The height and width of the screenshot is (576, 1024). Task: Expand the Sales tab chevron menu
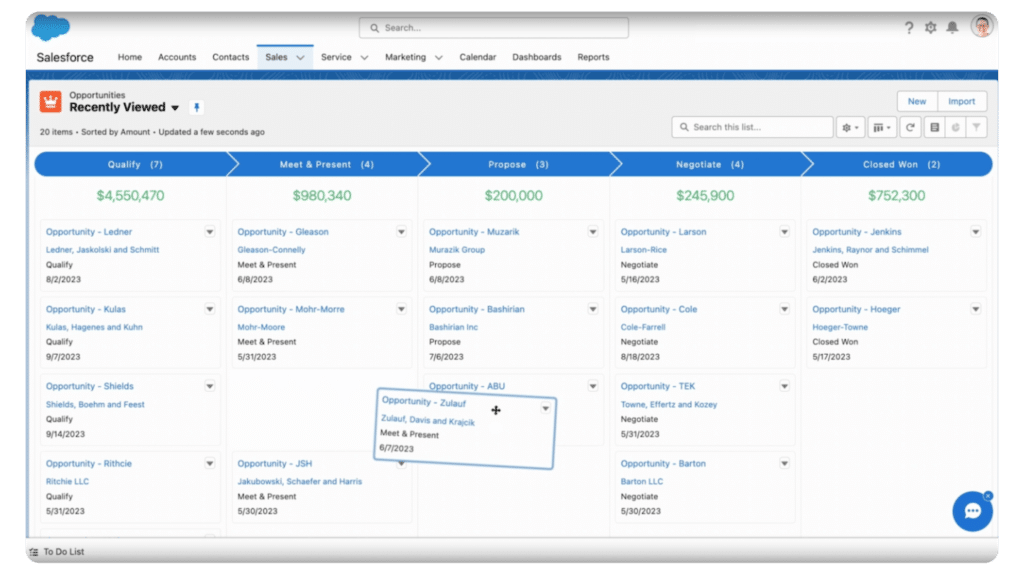tap(299, 57)
